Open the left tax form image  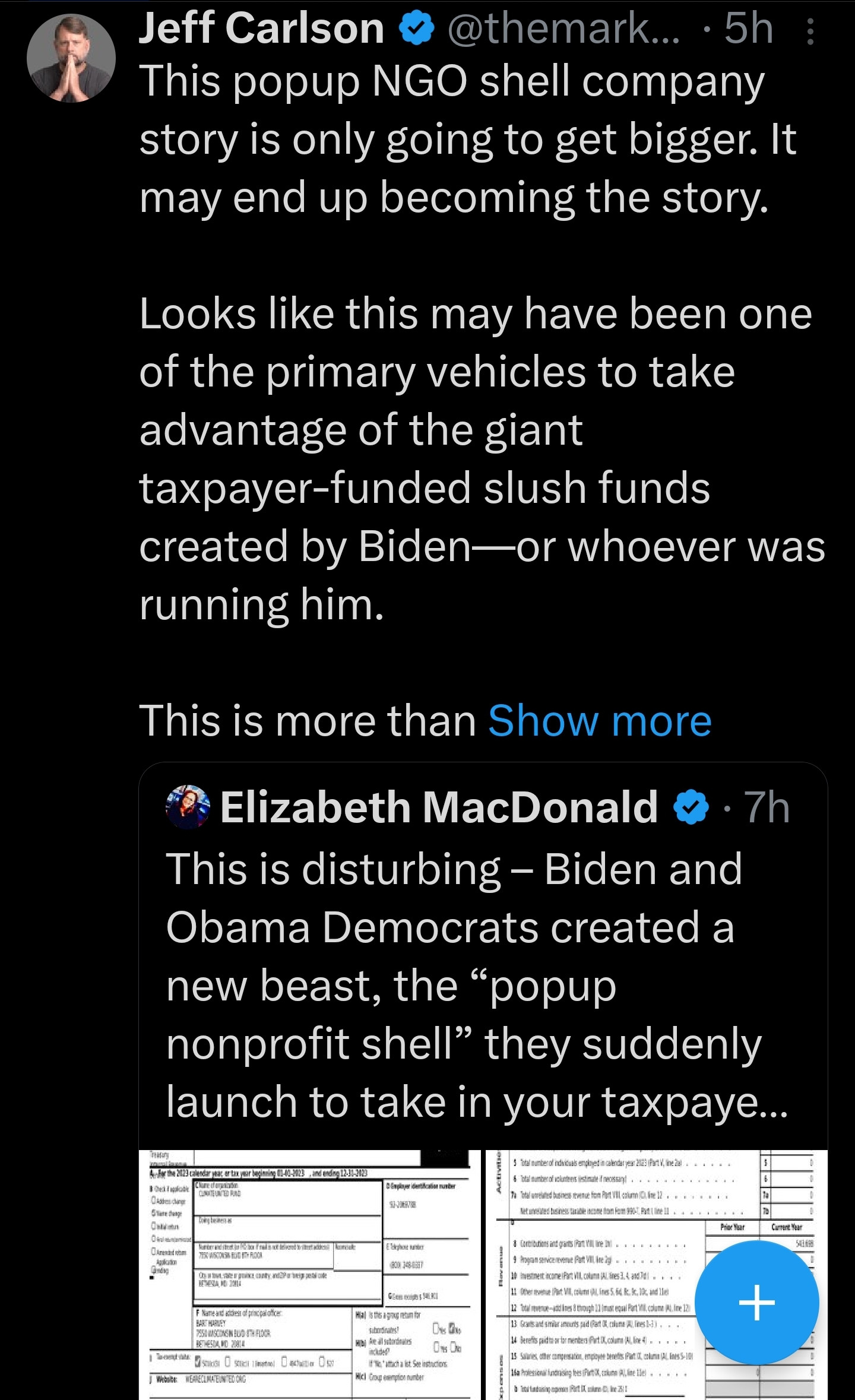(x=309, y=1275)
